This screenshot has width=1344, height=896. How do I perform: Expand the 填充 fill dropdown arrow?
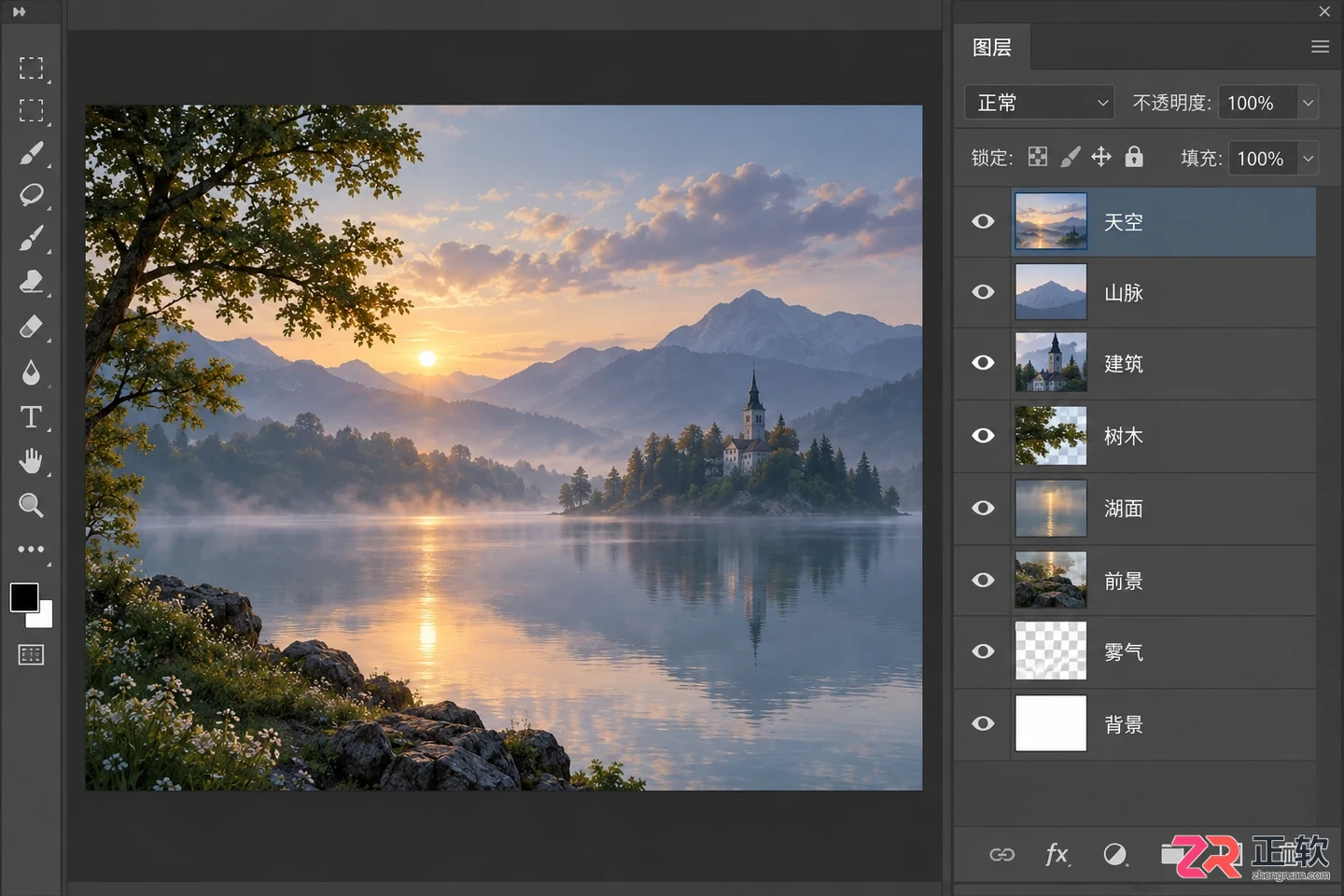pos(1308,159)
